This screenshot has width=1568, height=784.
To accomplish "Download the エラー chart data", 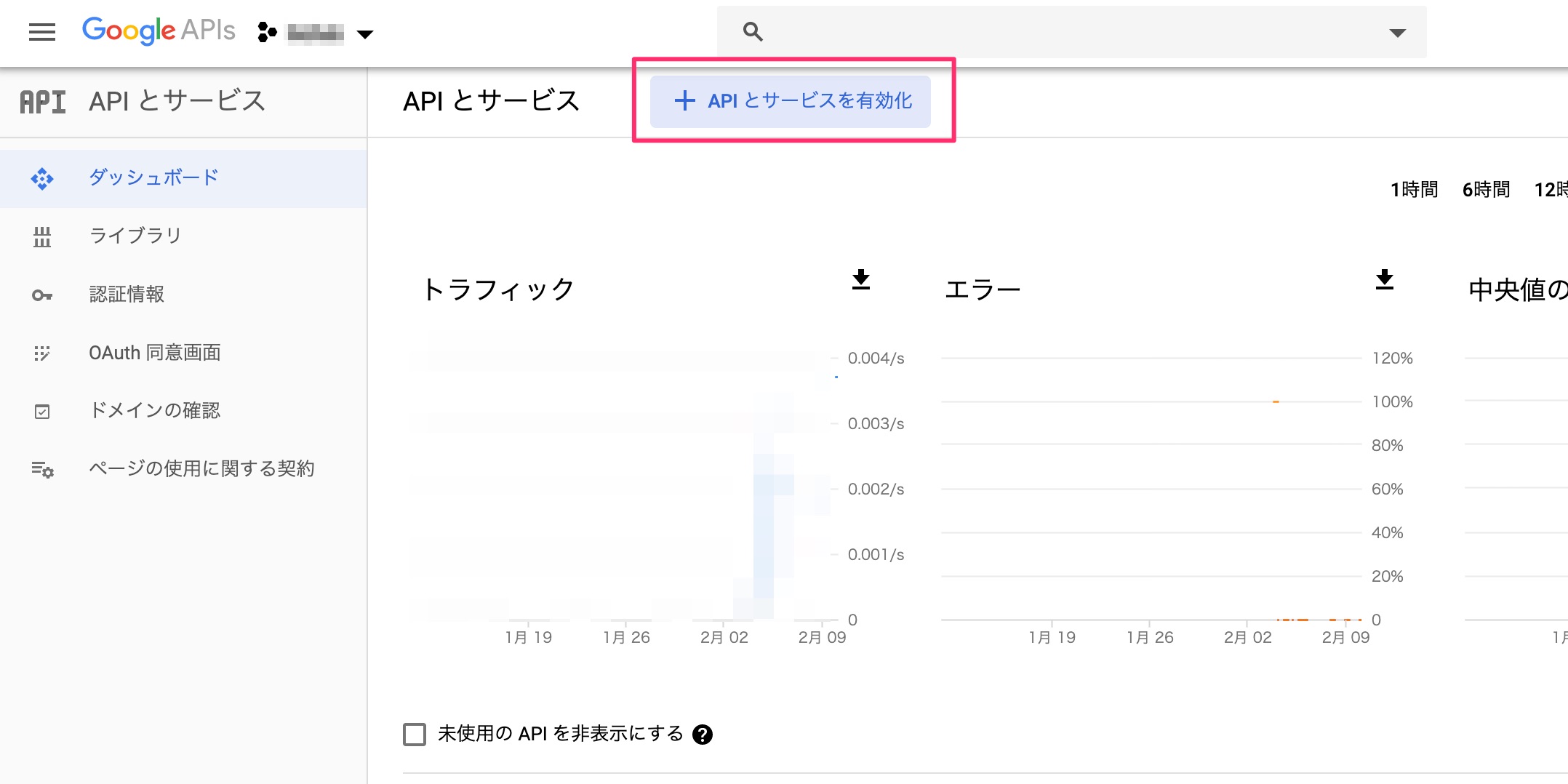I will coord(1384,280).
